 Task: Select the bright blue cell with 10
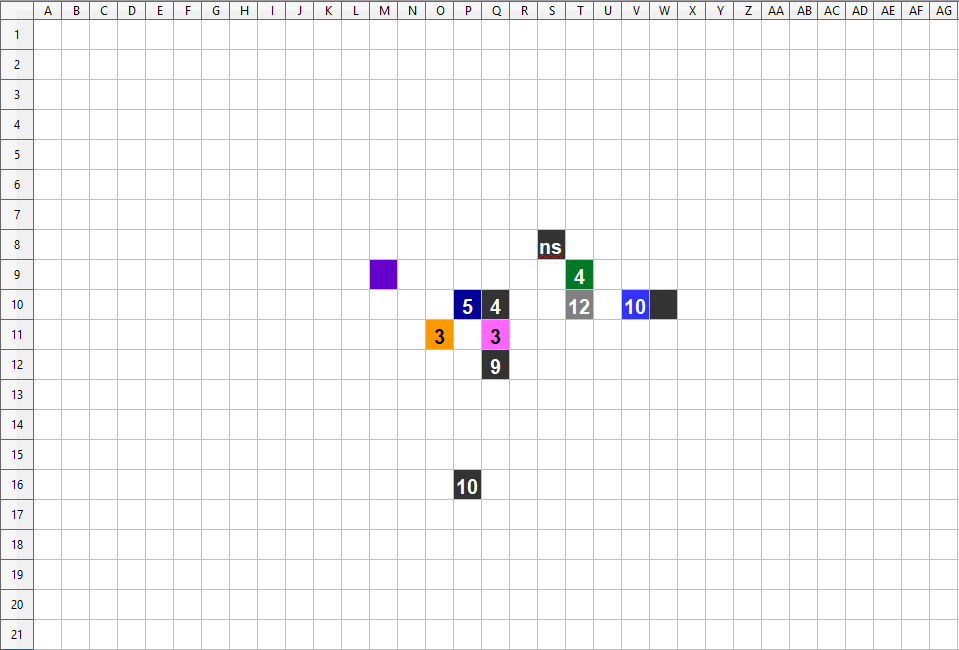click(x=635, y=305)
